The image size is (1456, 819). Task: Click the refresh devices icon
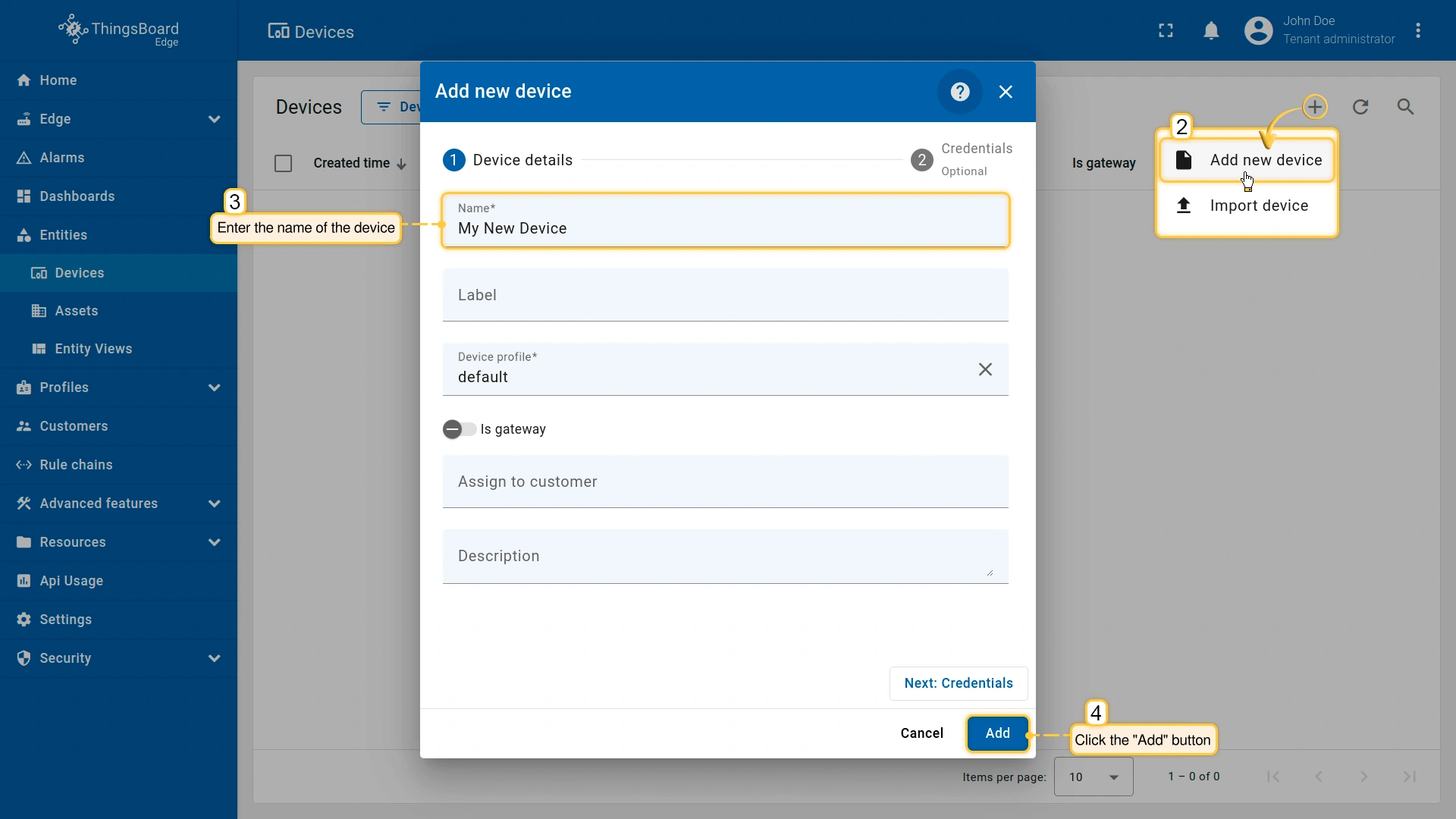(1360, 107)
